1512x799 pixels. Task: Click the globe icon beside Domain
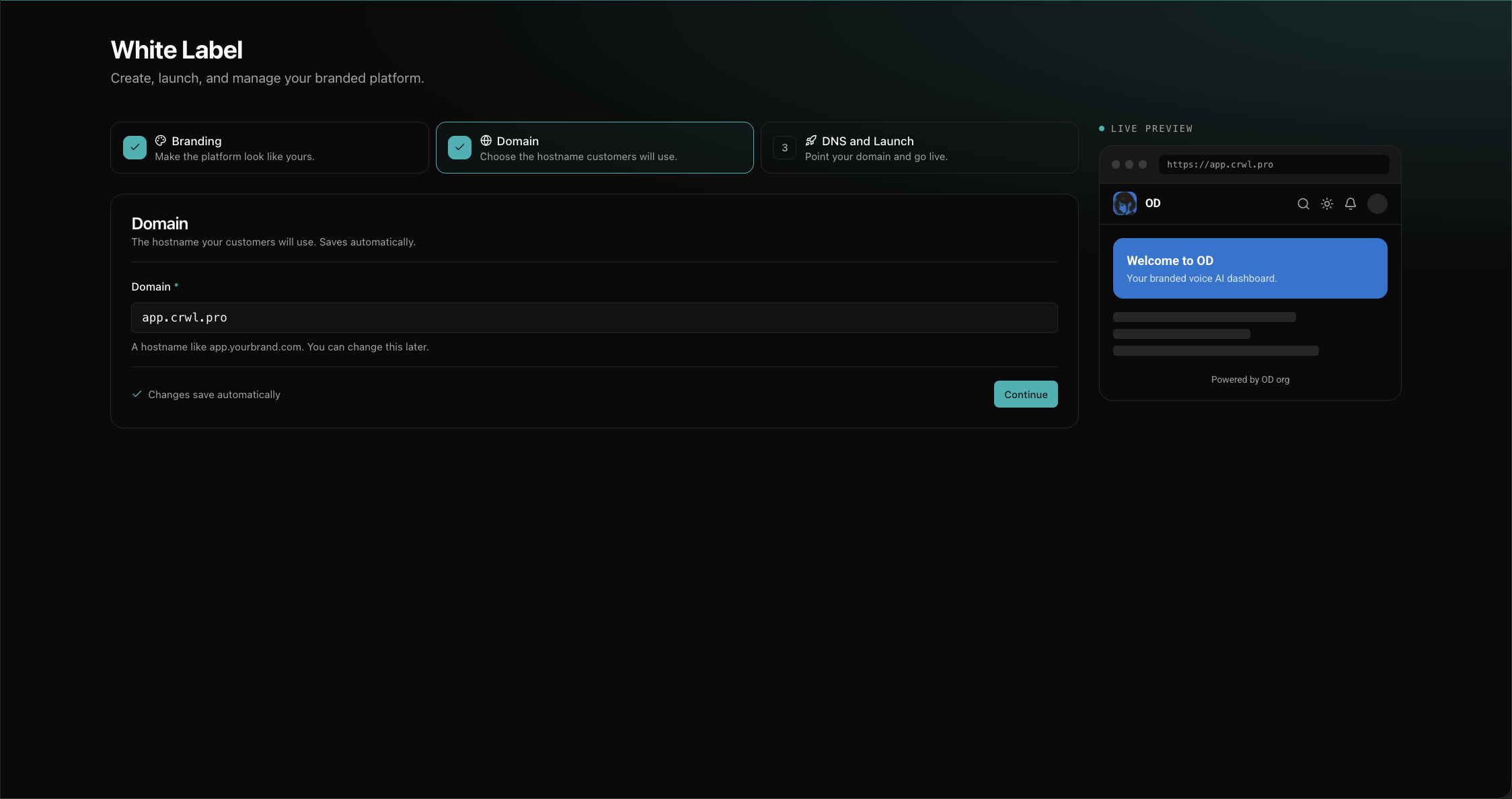[x=486, y=141]
